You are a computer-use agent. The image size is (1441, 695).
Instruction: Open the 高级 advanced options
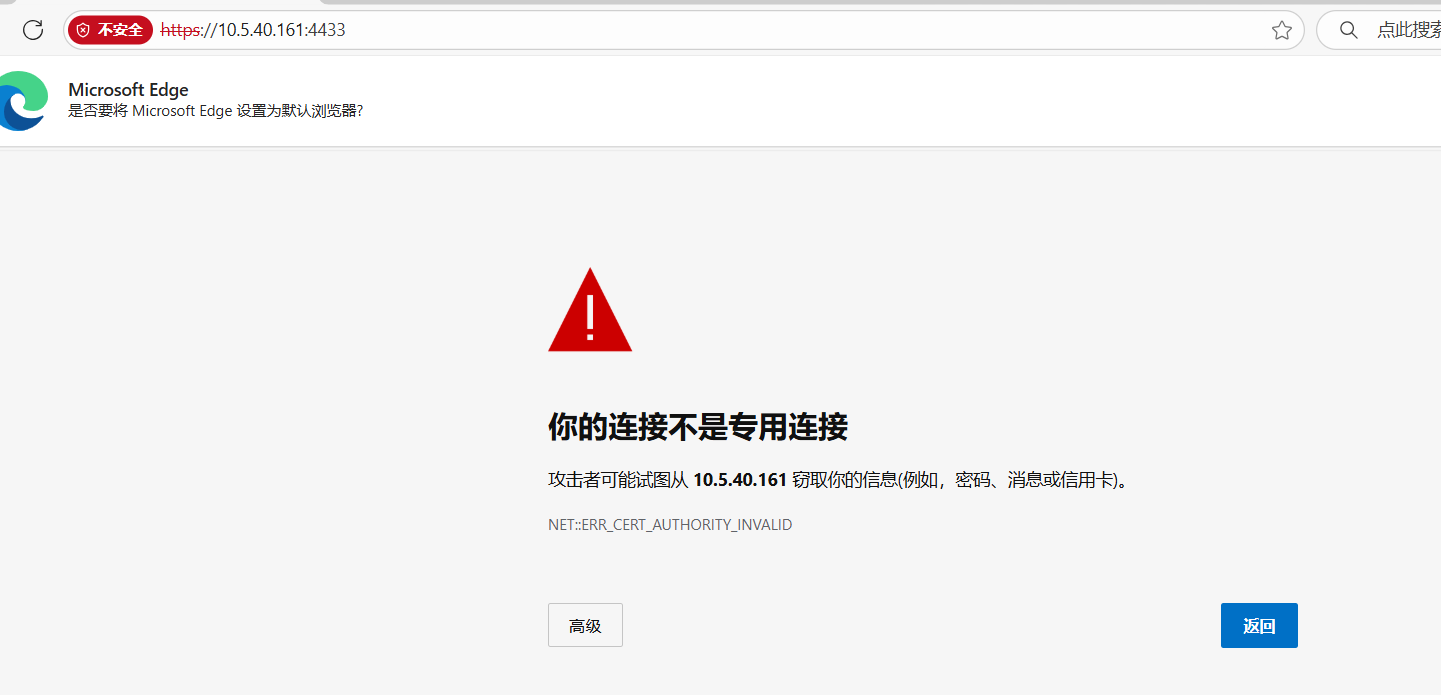click(x=585, y=625)
